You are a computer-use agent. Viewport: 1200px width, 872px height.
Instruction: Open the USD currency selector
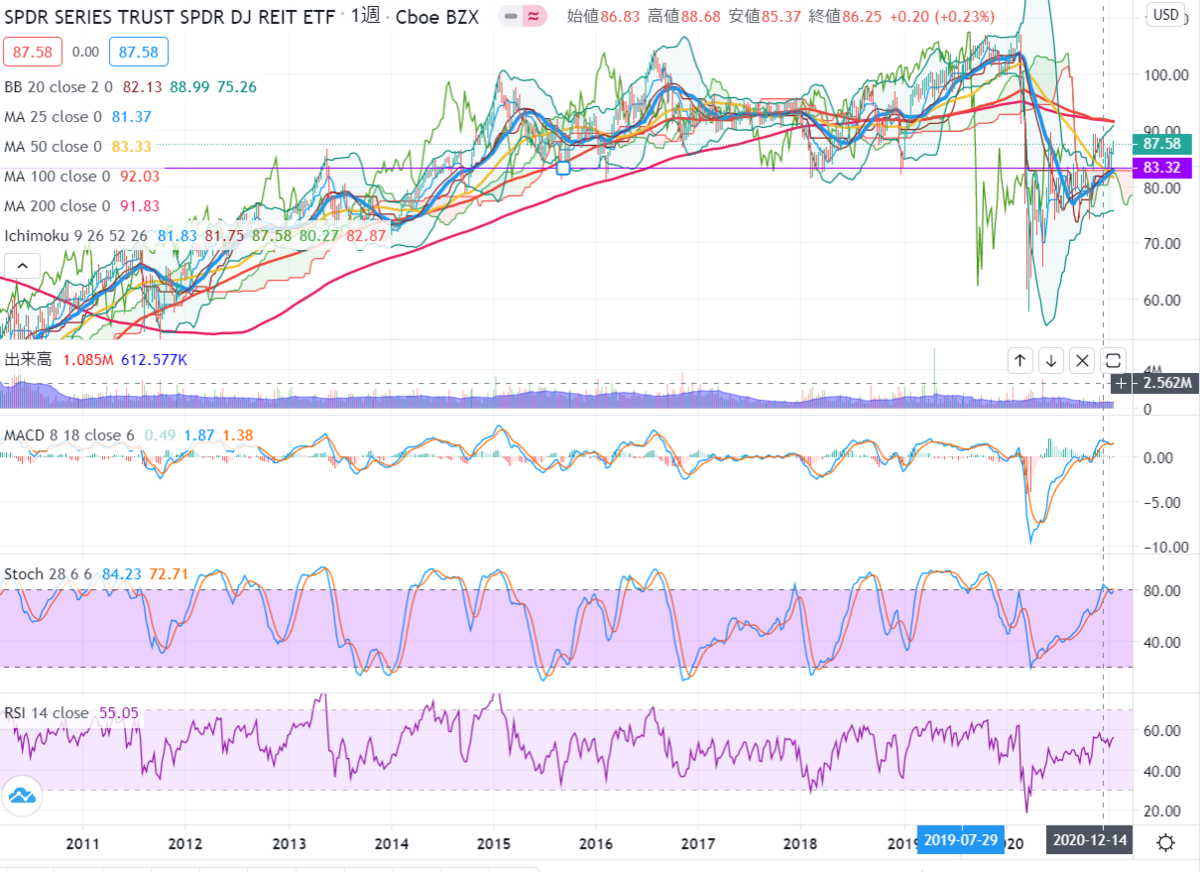tap(1165, 14)
